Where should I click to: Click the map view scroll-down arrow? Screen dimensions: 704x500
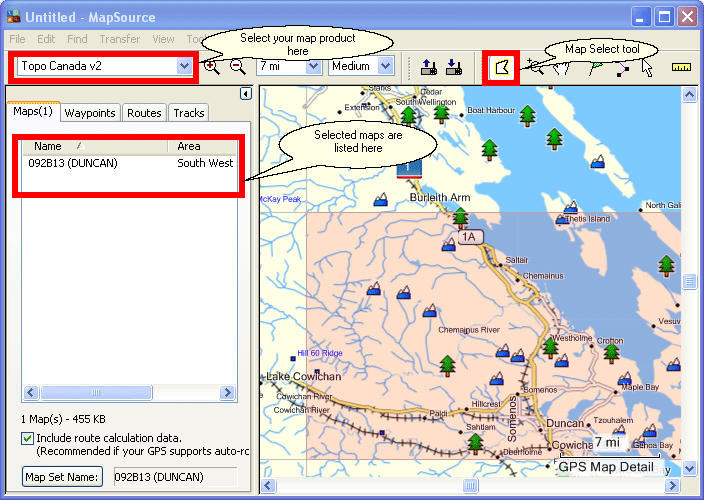coord(689,469)
